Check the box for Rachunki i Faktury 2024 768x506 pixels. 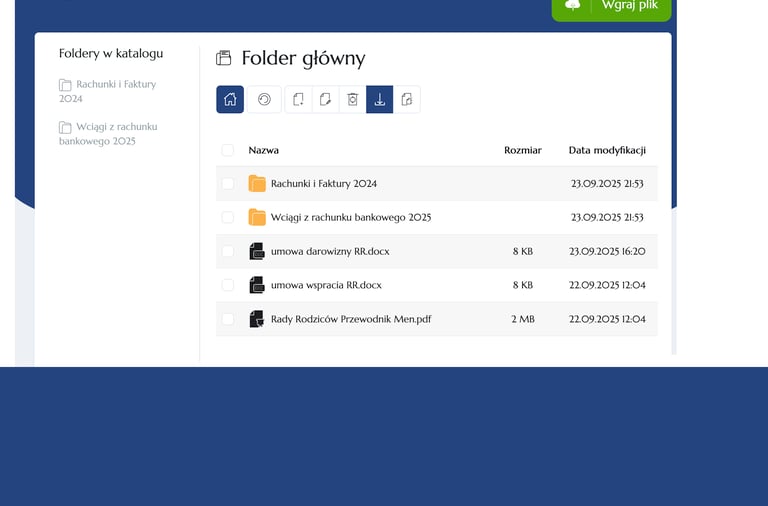coord(227,183)
